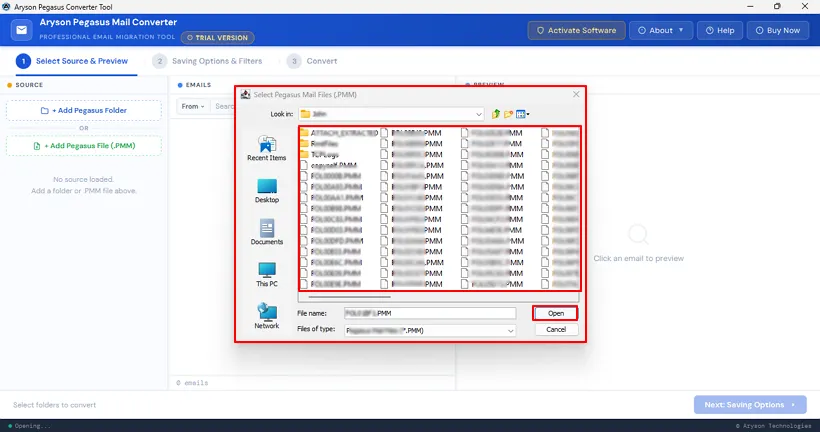Click the folder icon on Add Pegasus Folder
The height and width of the screenshot is (432, 820).
(x=44, y=111)
